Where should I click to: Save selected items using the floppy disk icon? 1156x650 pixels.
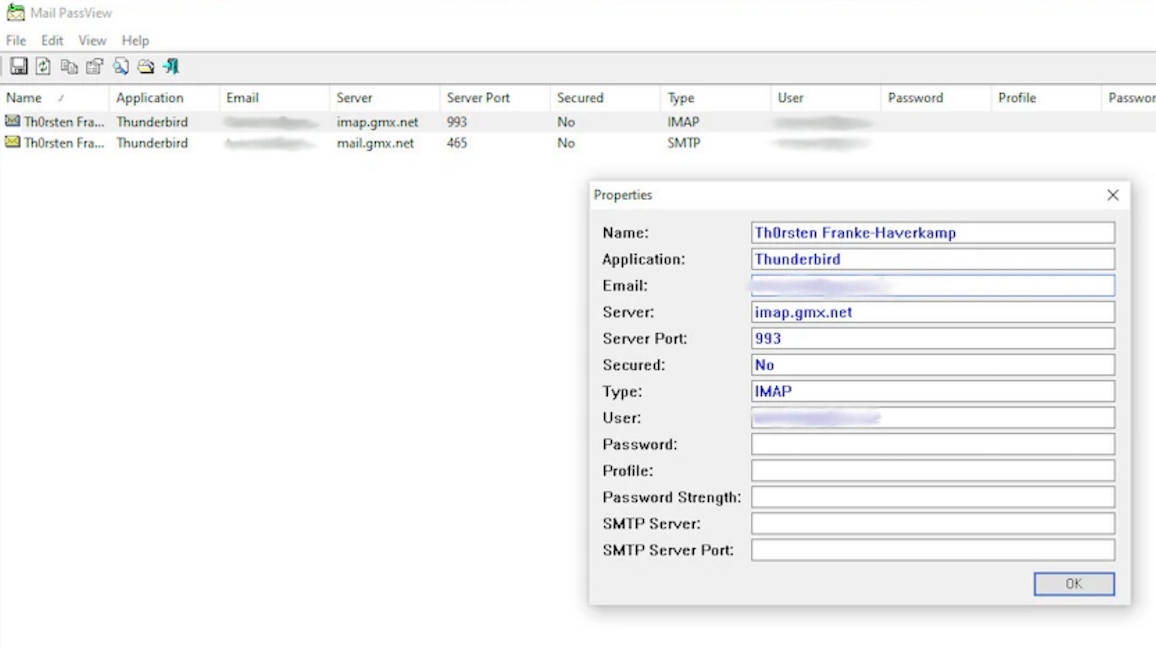(18, 66)
